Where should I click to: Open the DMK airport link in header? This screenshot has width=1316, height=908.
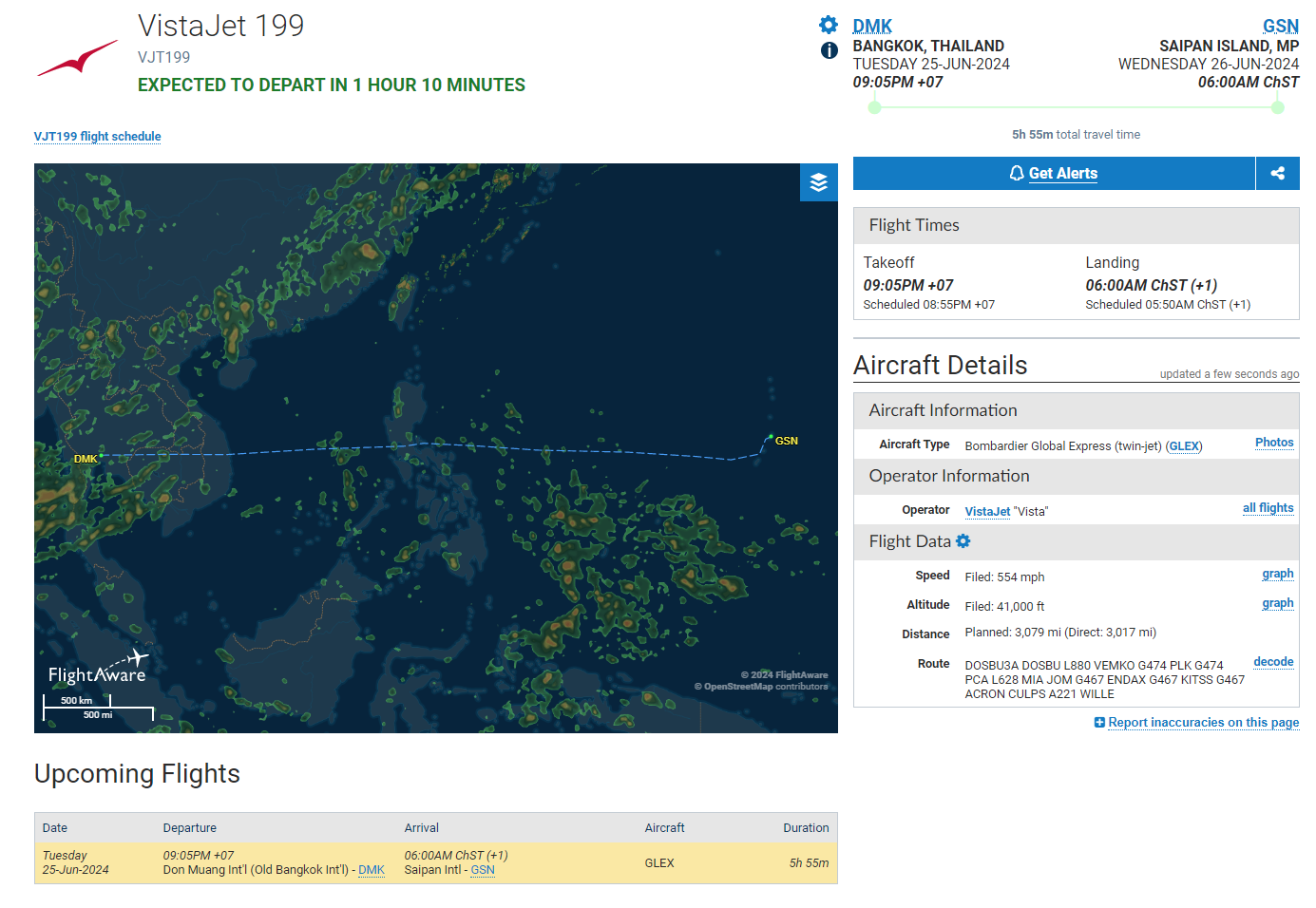(x=872, y=26)
